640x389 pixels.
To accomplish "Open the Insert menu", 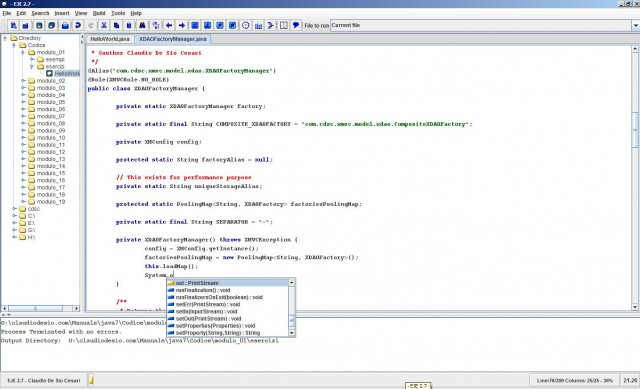I will (x=62, y=13).
